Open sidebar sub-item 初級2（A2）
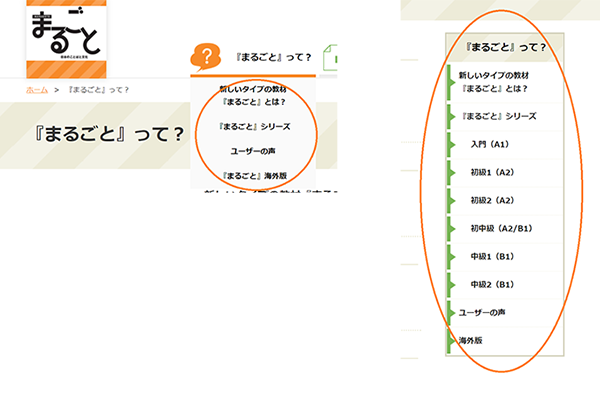600x400 pixels. (505, 200)
